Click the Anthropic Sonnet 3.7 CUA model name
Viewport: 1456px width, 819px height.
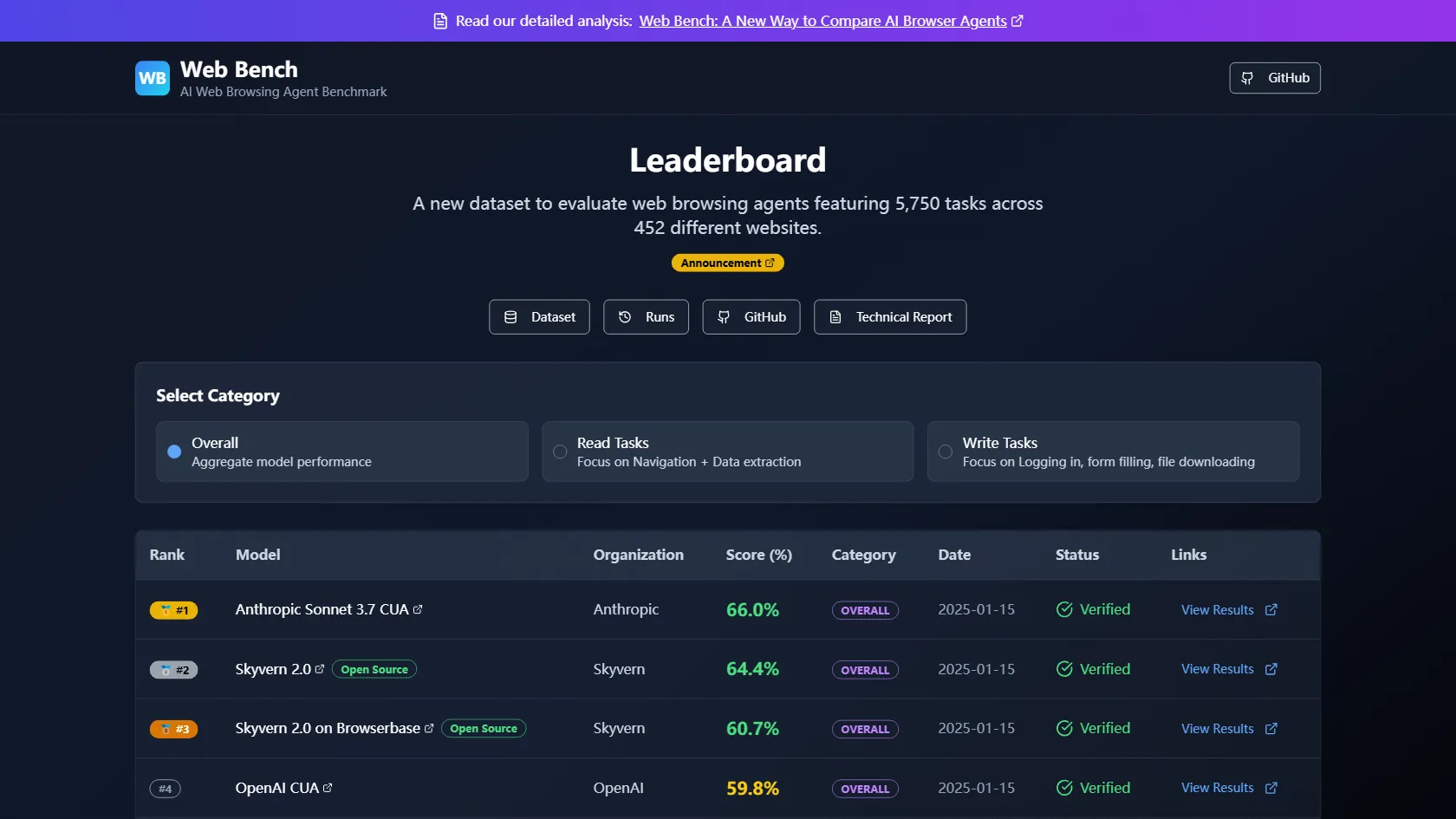[x=322, y=609]
